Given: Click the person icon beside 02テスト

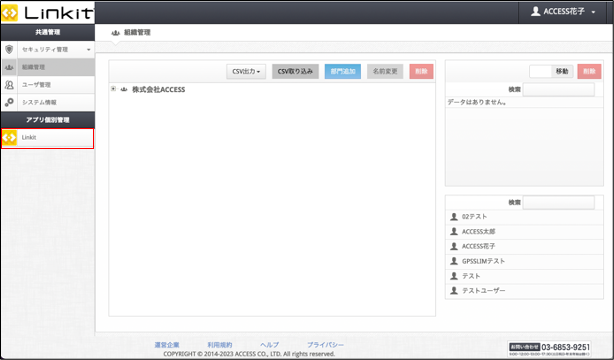Looking at the screenshot, I should [x=454, y=217].
